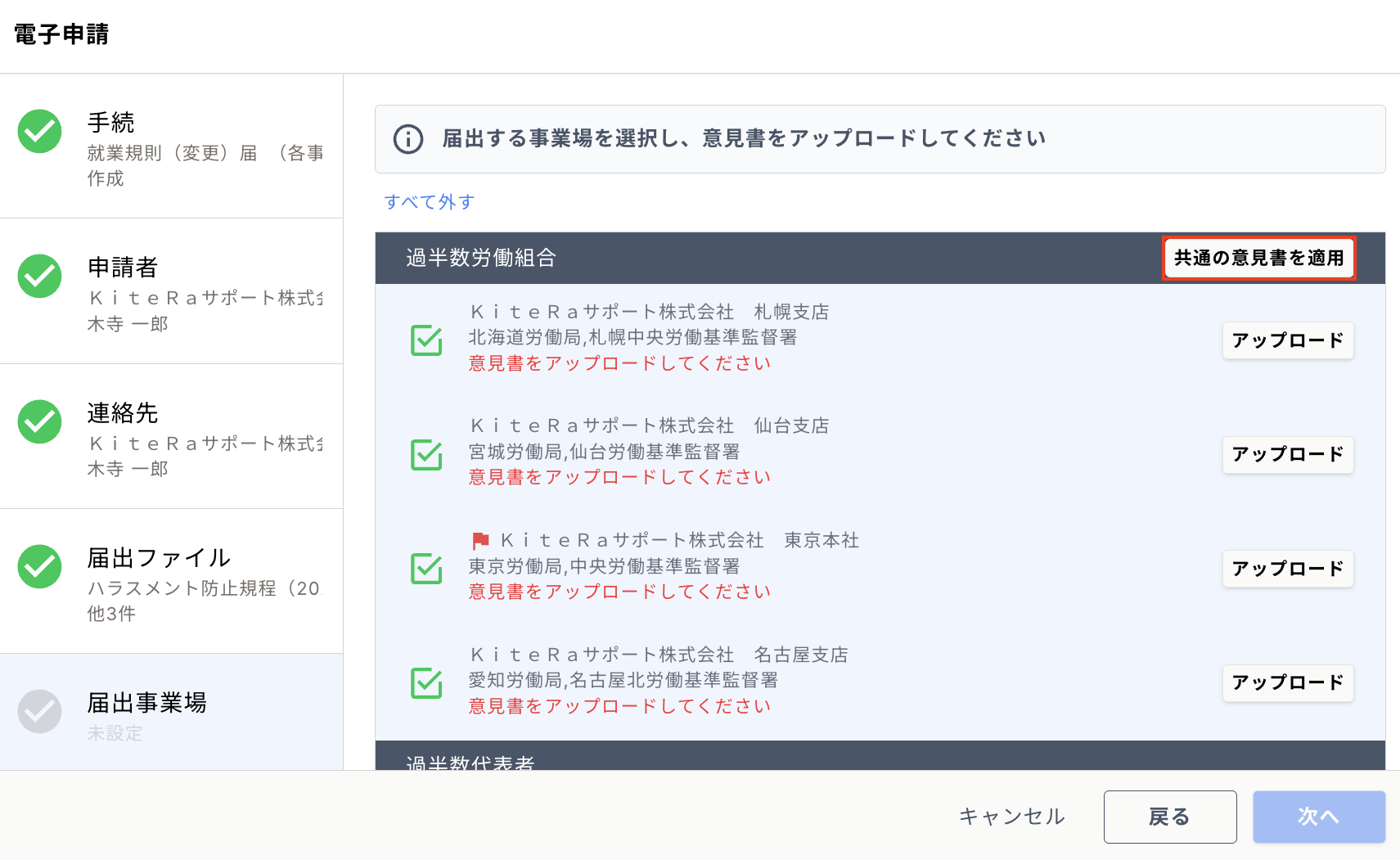Click the green check icon beside 連絡先
This screenshot has height=860, width=1400.
tap(39, 421)
